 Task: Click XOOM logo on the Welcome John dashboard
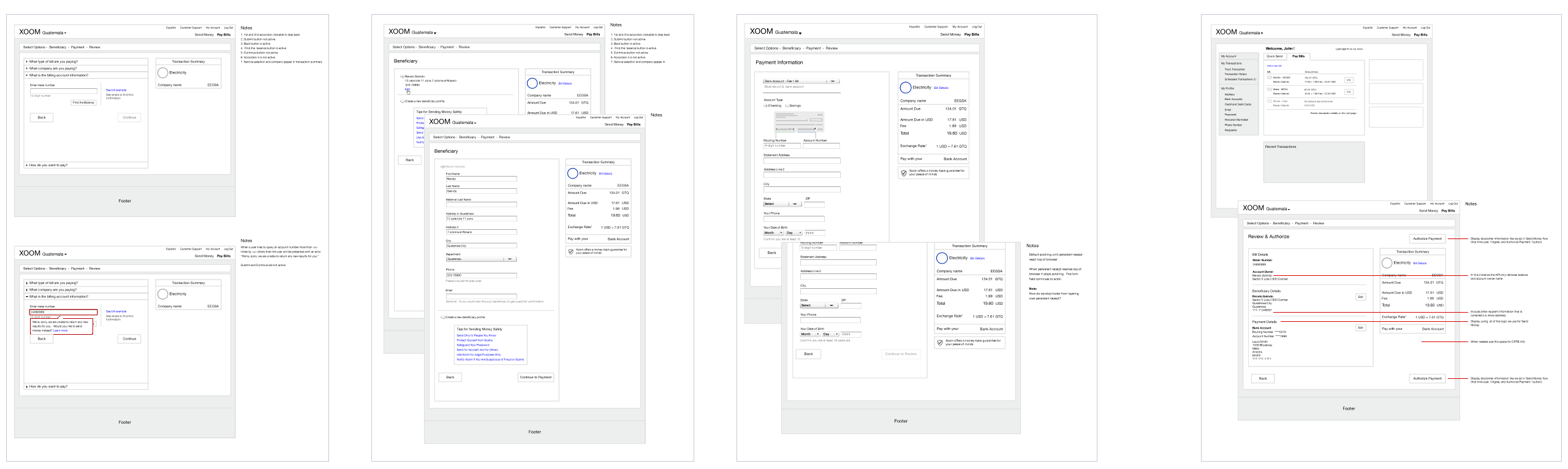tap(1226, 32)
